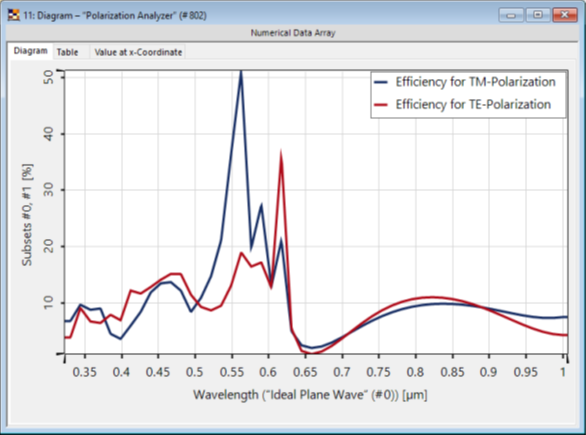Select the Efficiency for TM-Polarization legend label
The image size is (586, 435).
click(x=475, y=82)
